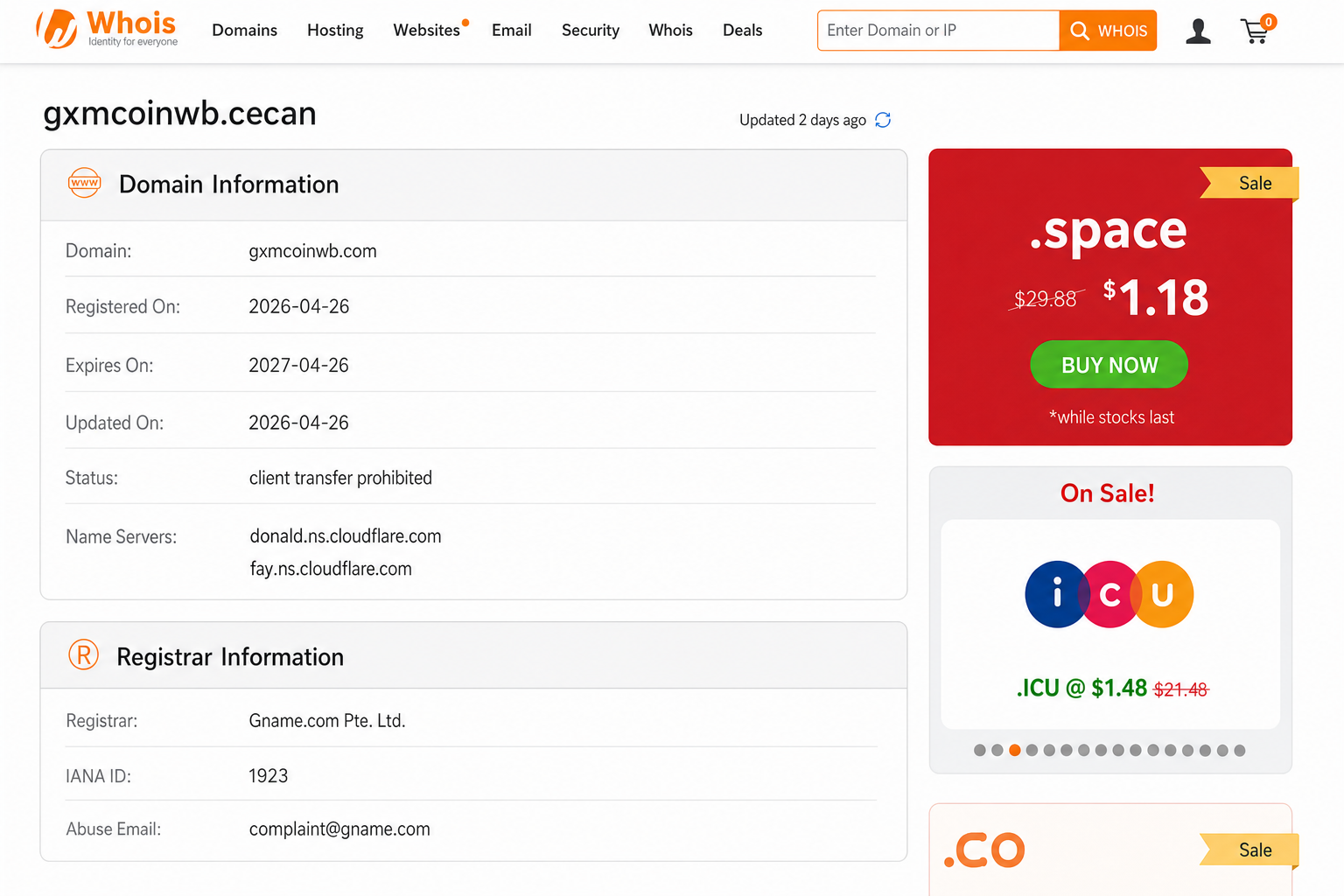Click the Name Servers: label
1344x896 pixels.
[x=122, y=536]
